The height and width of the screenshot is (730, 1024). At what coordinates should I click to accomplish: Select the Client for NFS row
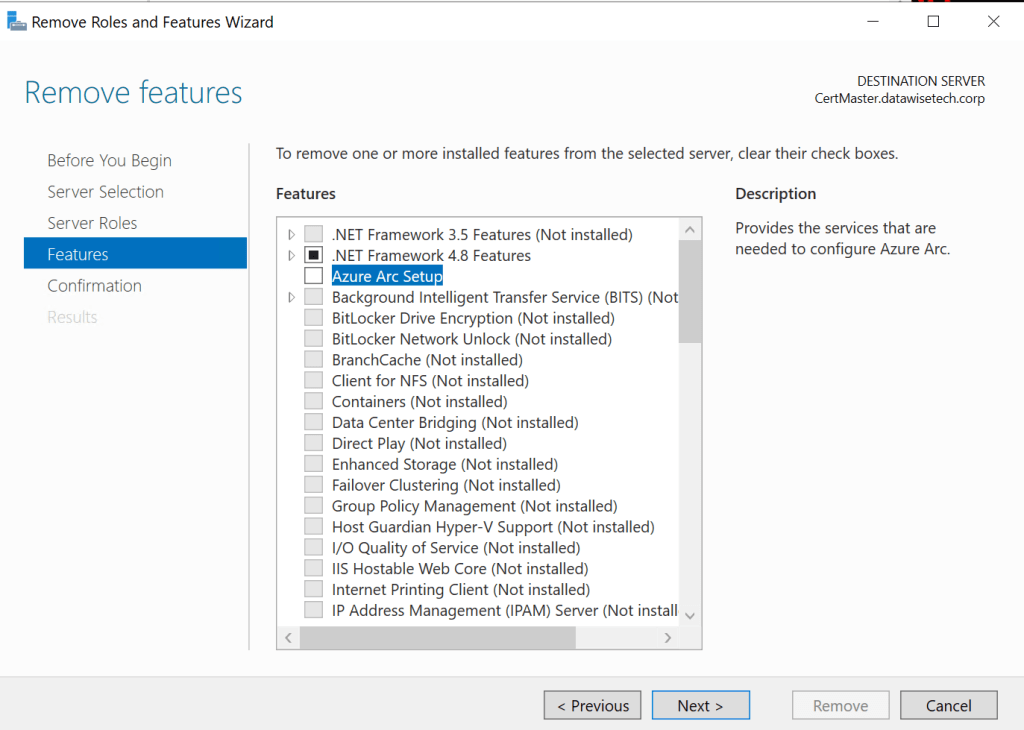(x=430, y=381)
